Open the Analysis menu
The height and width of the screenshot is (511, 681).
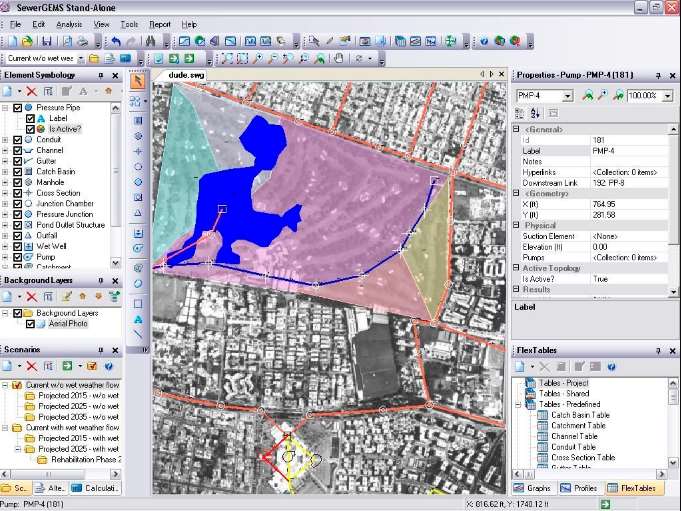point(69,23)
